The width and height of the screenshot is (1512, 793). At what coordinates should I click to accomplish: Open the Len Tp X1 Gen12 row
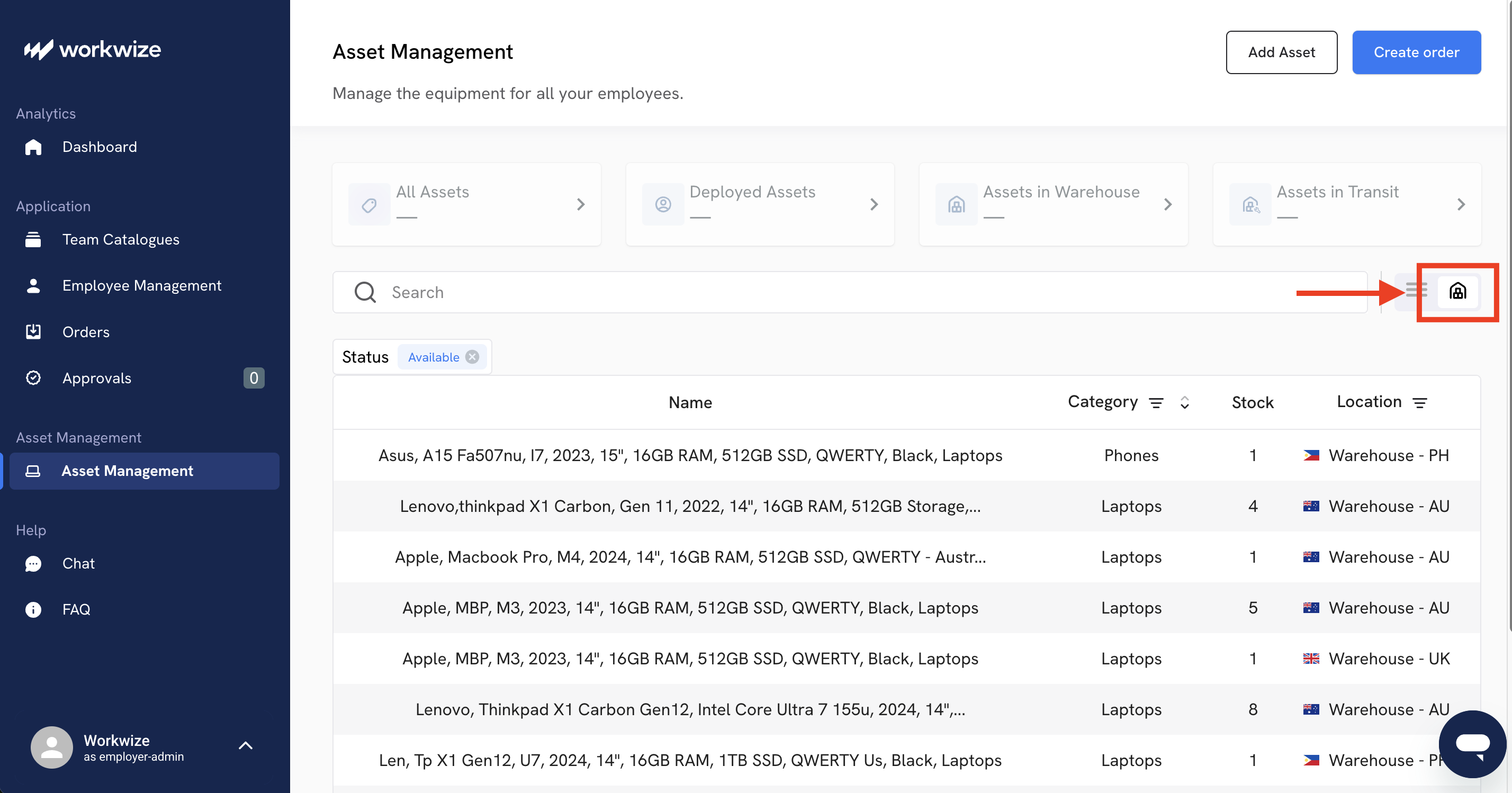pyautogui.click(x=907, y=760)
